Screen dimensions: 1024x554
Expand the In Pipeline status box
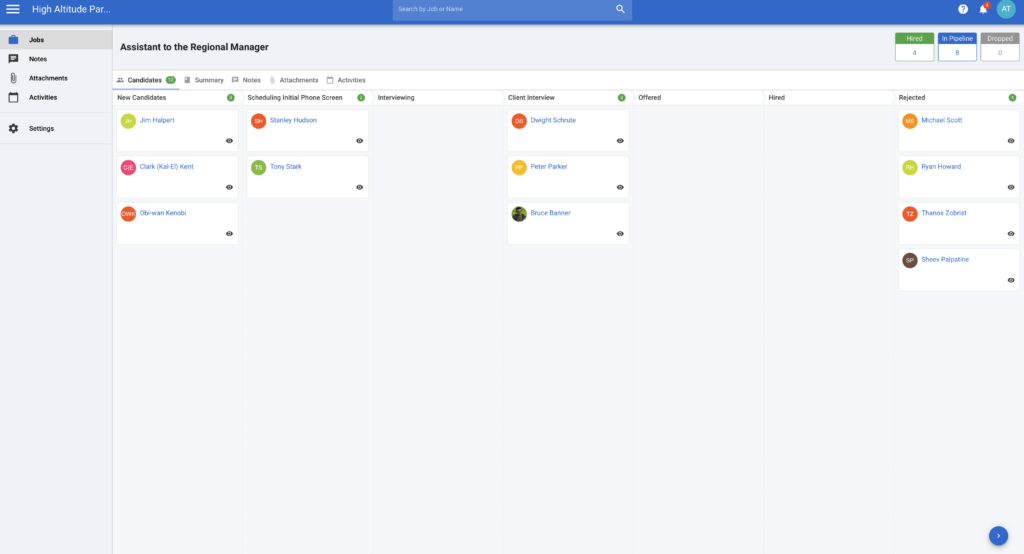[957, 46]
